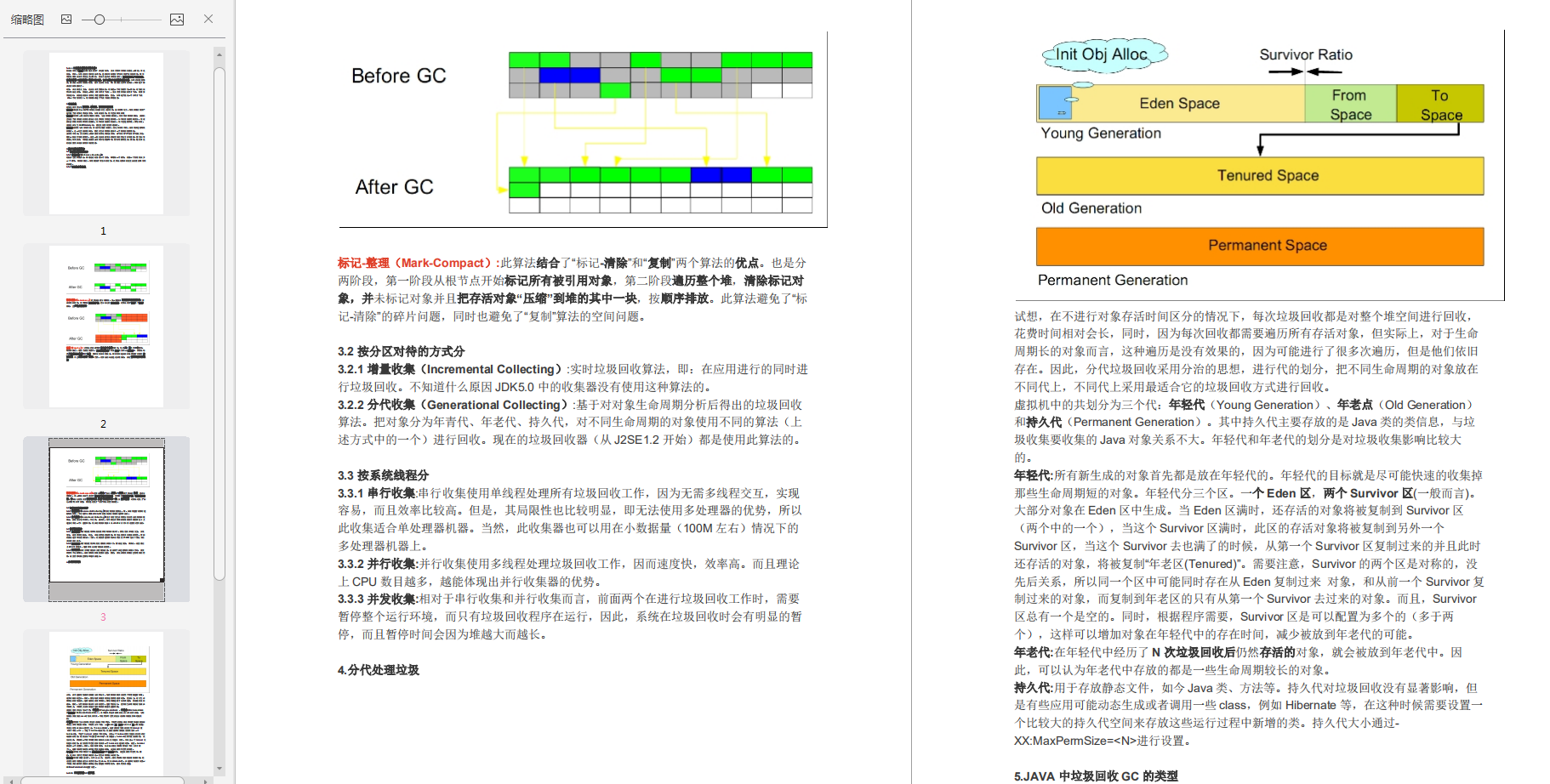Click the bold '年老代:' paragraph heading

(x=1034, y=652)
